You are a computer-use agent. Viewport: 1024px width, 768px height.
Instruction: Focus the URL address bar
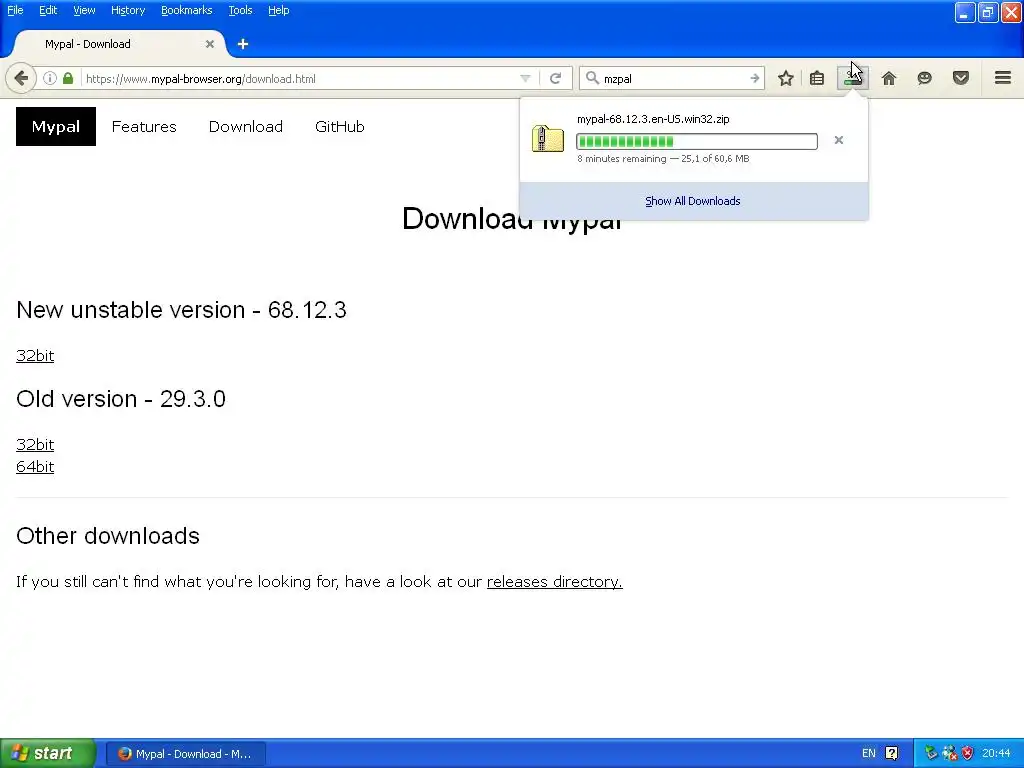coord(300,78)
